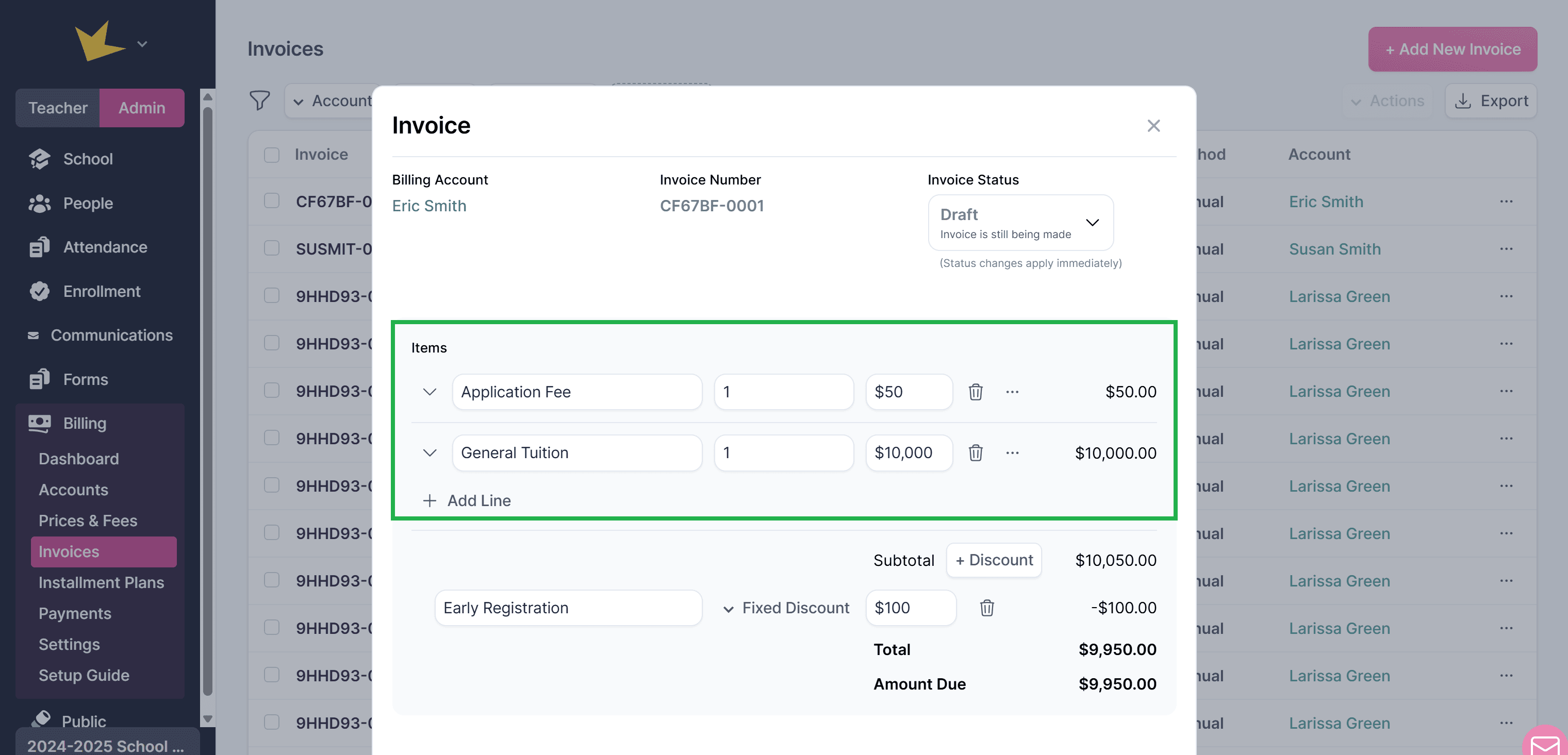Open the Eric Smith billing account link
This screenshot has height=755, width=1568.
428,206
